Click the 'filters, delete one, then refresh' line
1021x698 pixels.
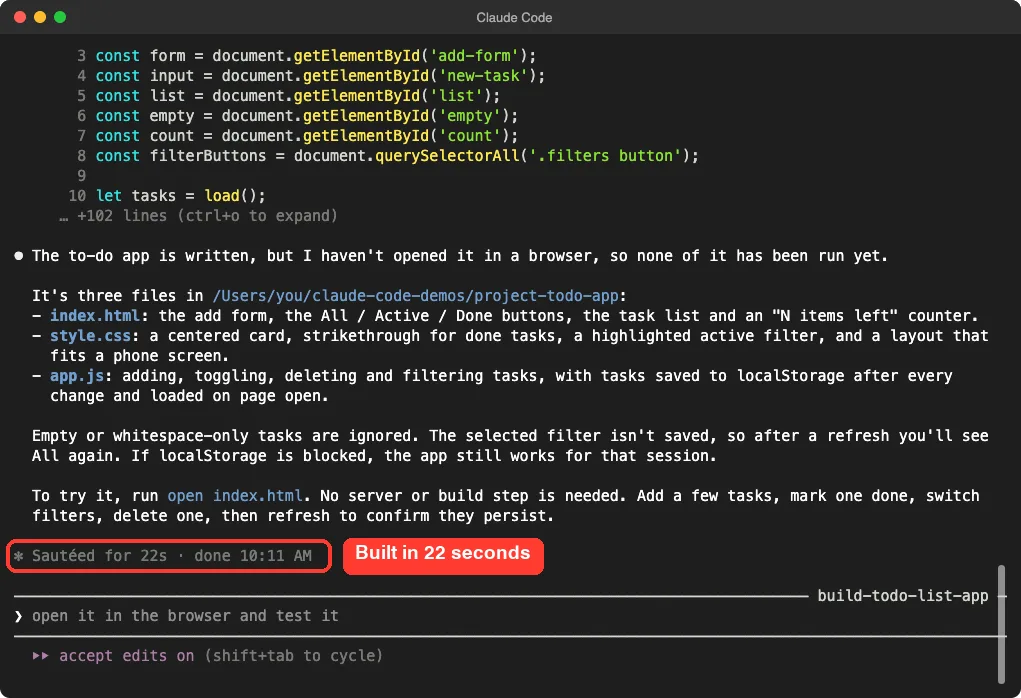[293, 516]
